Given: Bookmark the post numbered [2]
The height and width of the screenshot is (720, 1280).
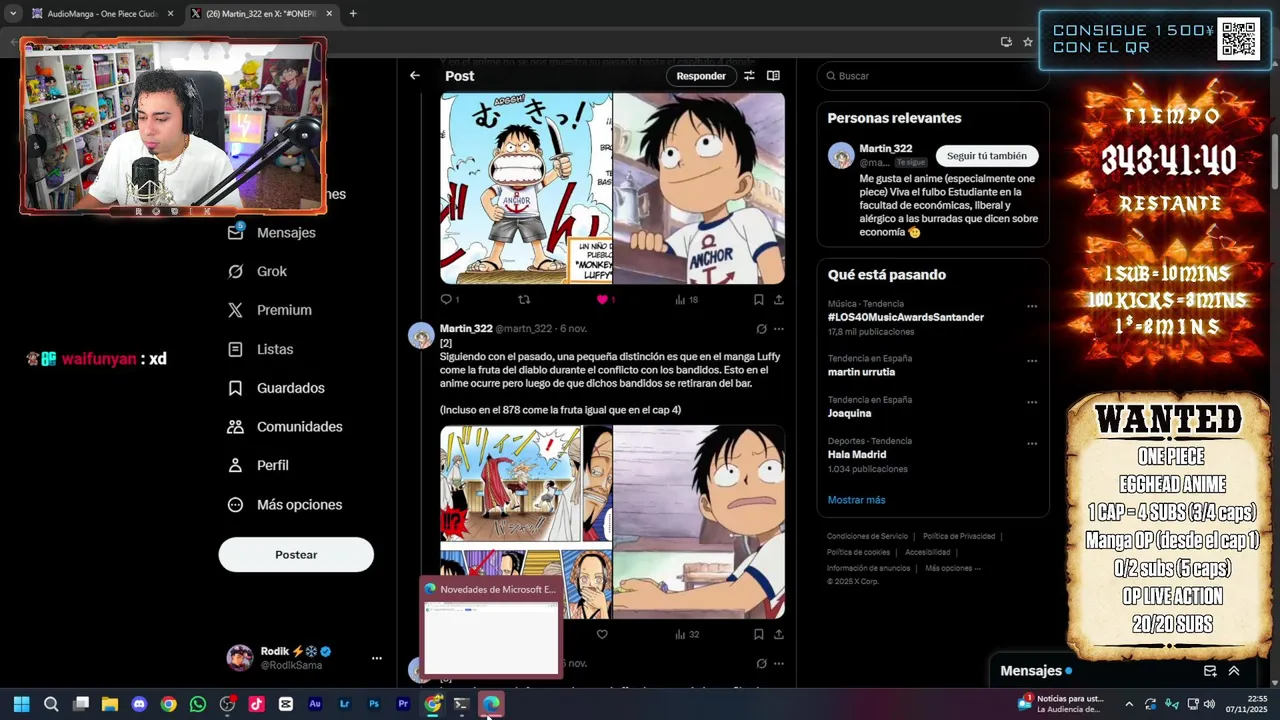Looking at the screenshot, I should tap(759, 634).
